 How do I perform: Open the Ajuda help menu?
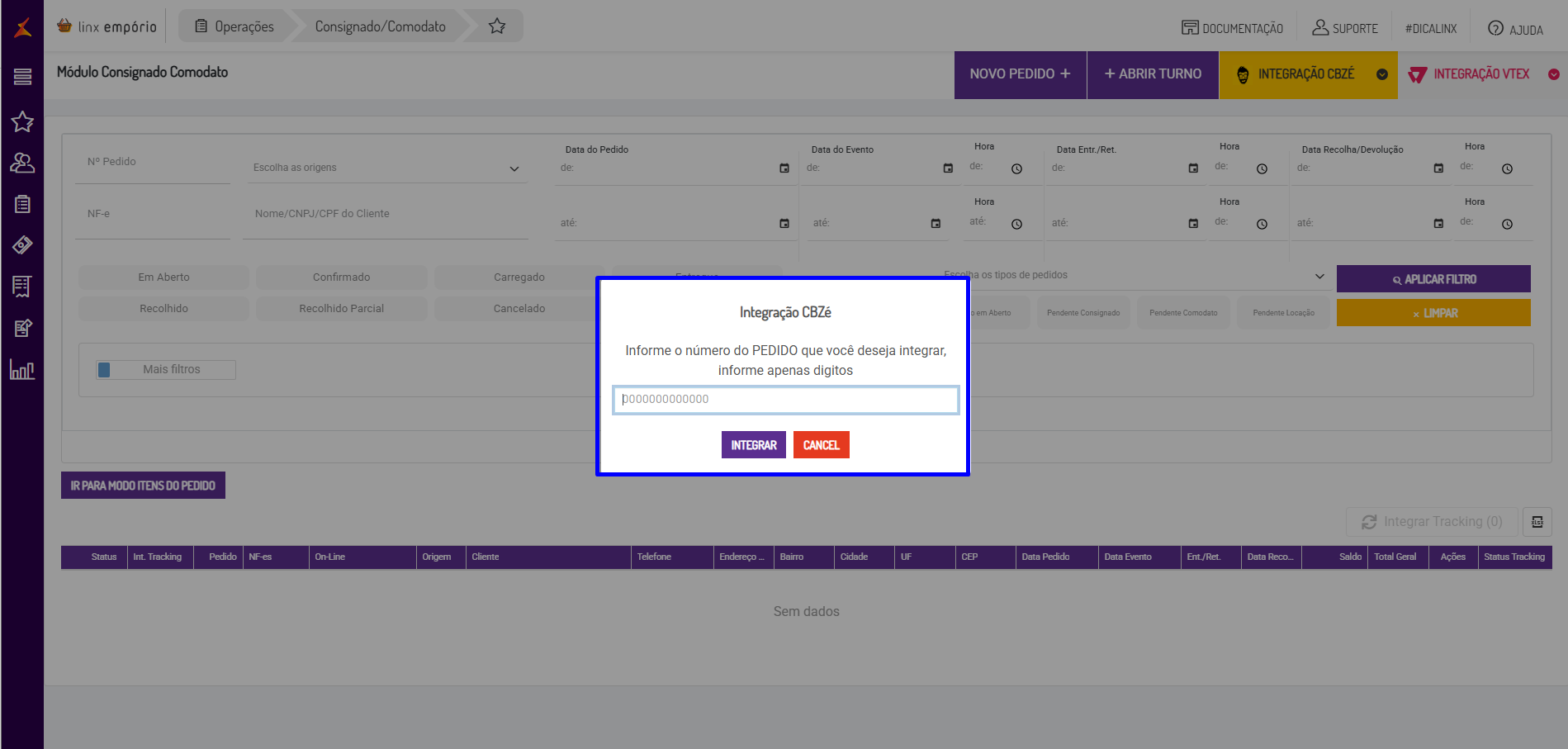[1515, 29]
